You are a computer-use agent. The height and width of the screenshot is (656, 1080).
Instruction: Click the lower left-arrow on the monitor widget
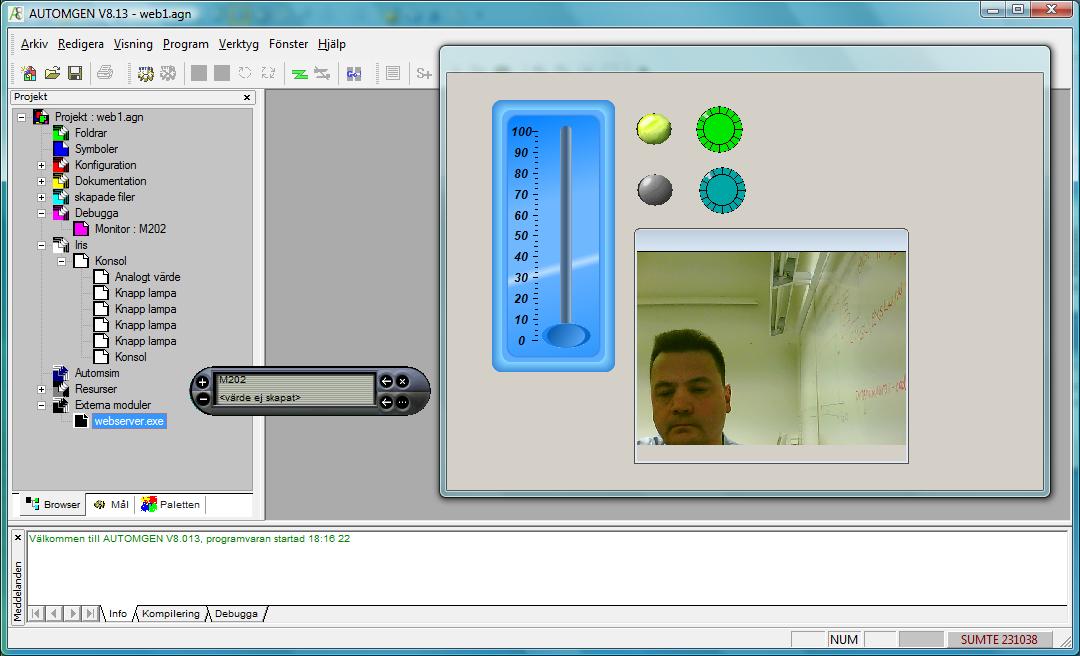386,402
